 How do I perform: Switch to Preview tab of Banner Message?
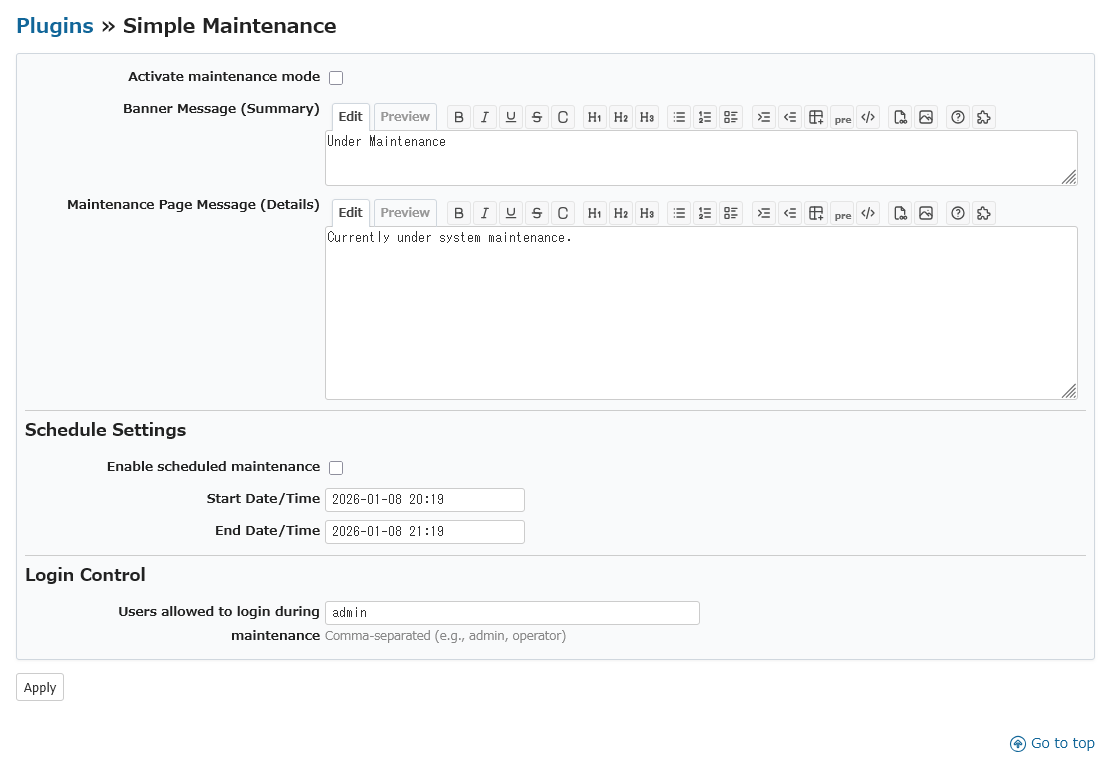coord(405,117)
